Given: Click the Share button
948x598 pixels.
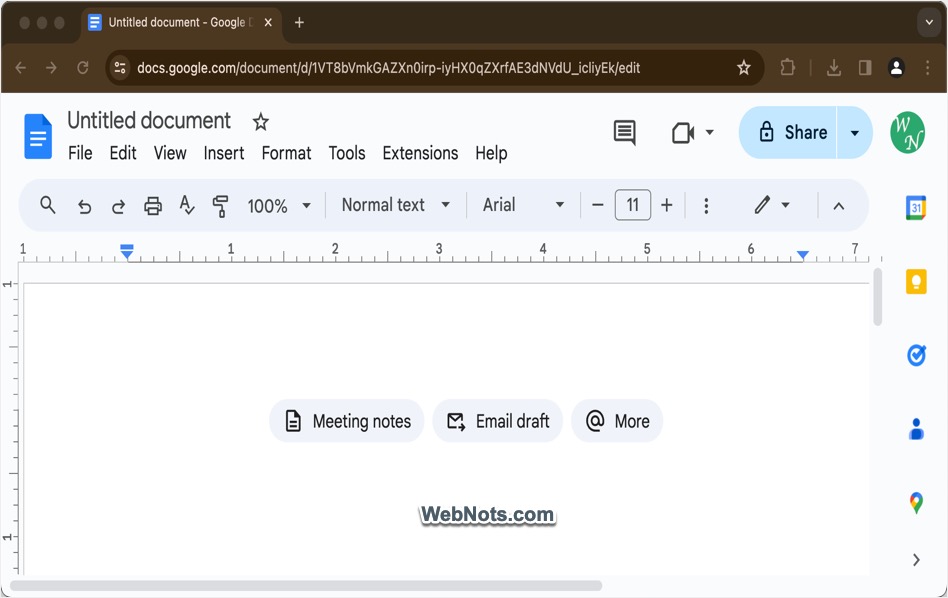Looking at the screenshot, I should coord(795,132).
